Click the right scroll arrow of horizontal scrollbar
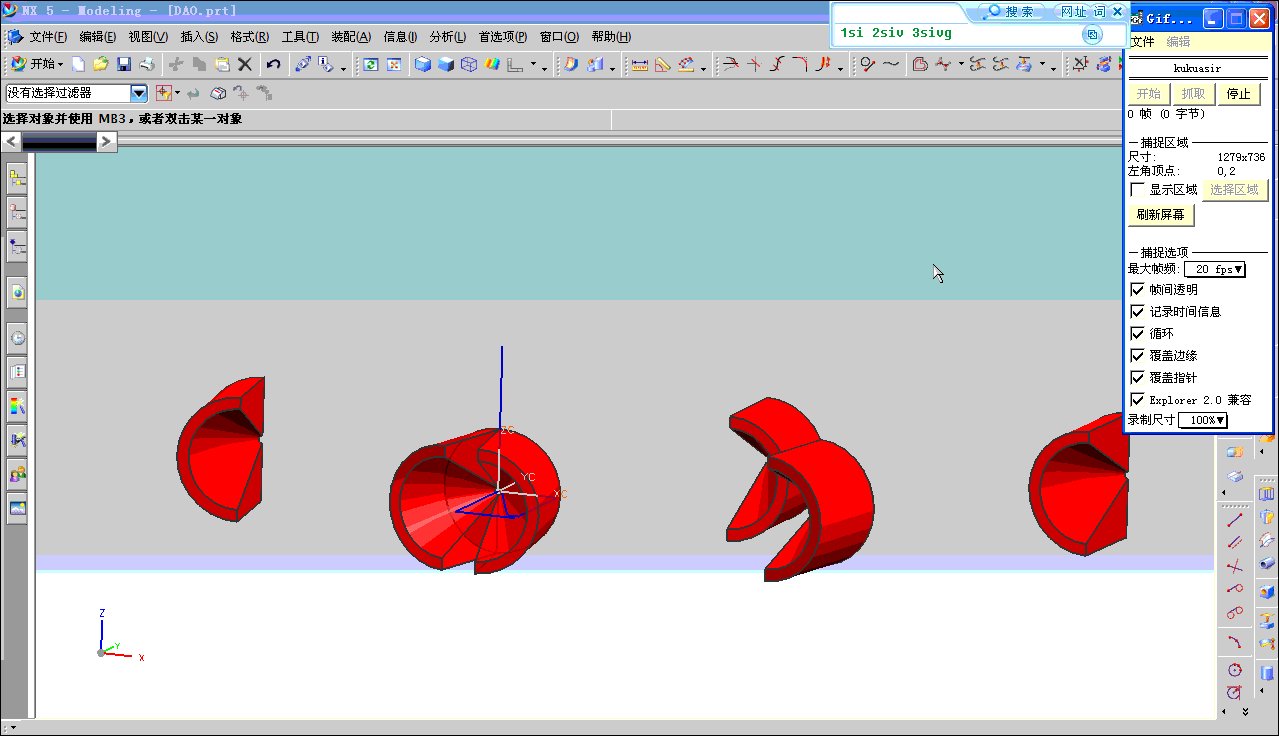 pos(107,142)
